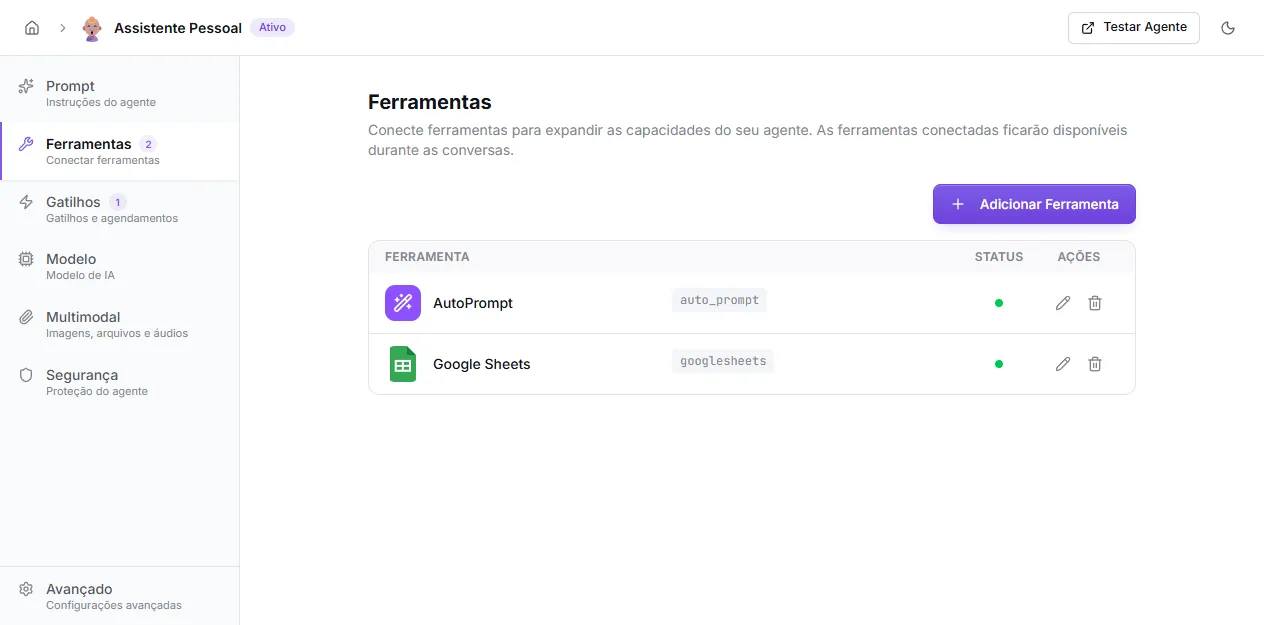
Task: Click the auto_prompt code tag
Action: [719, 300]
